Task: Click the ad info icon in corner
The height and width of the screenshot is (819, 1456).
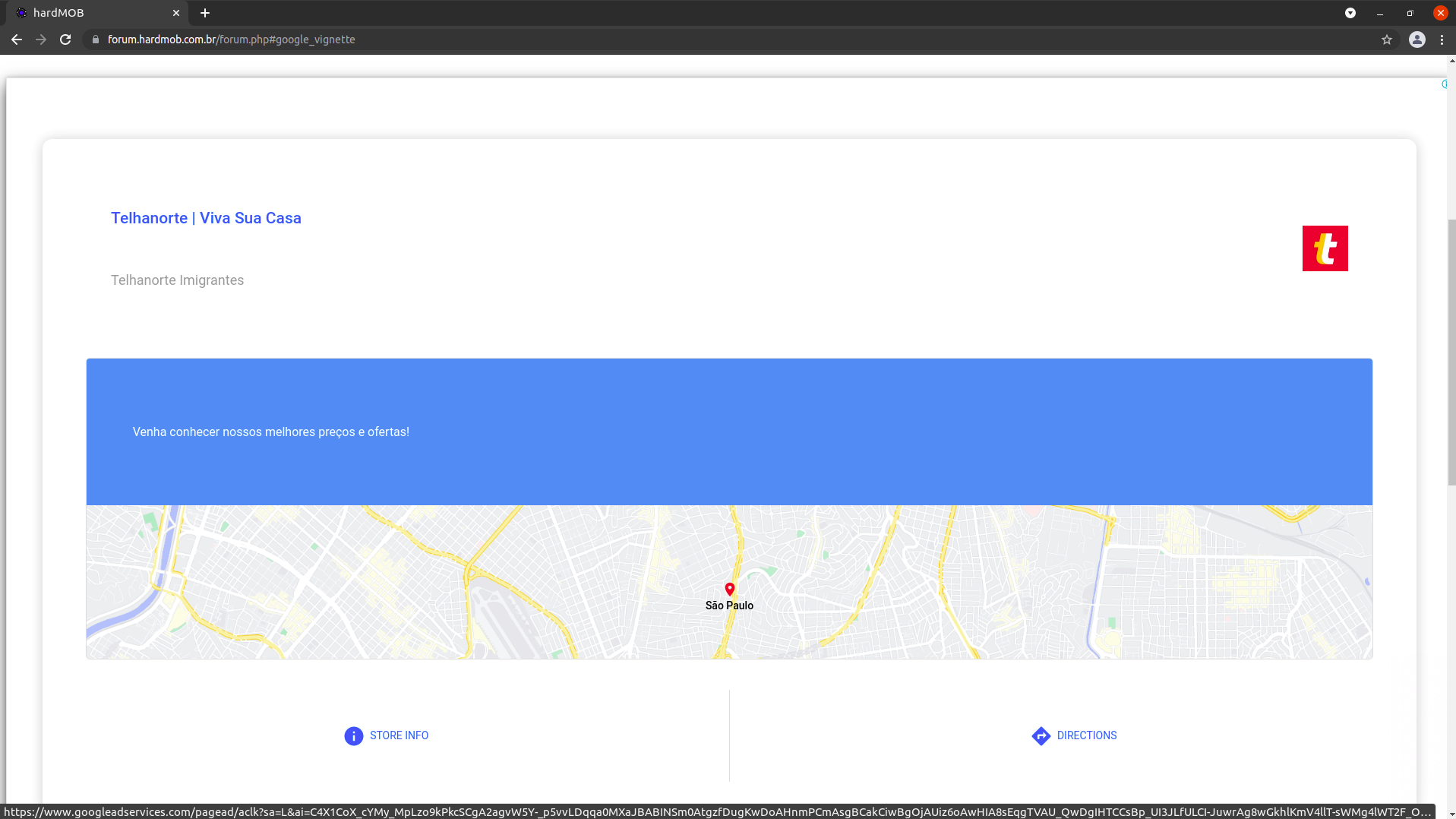Action: [x=1444, y=84]
